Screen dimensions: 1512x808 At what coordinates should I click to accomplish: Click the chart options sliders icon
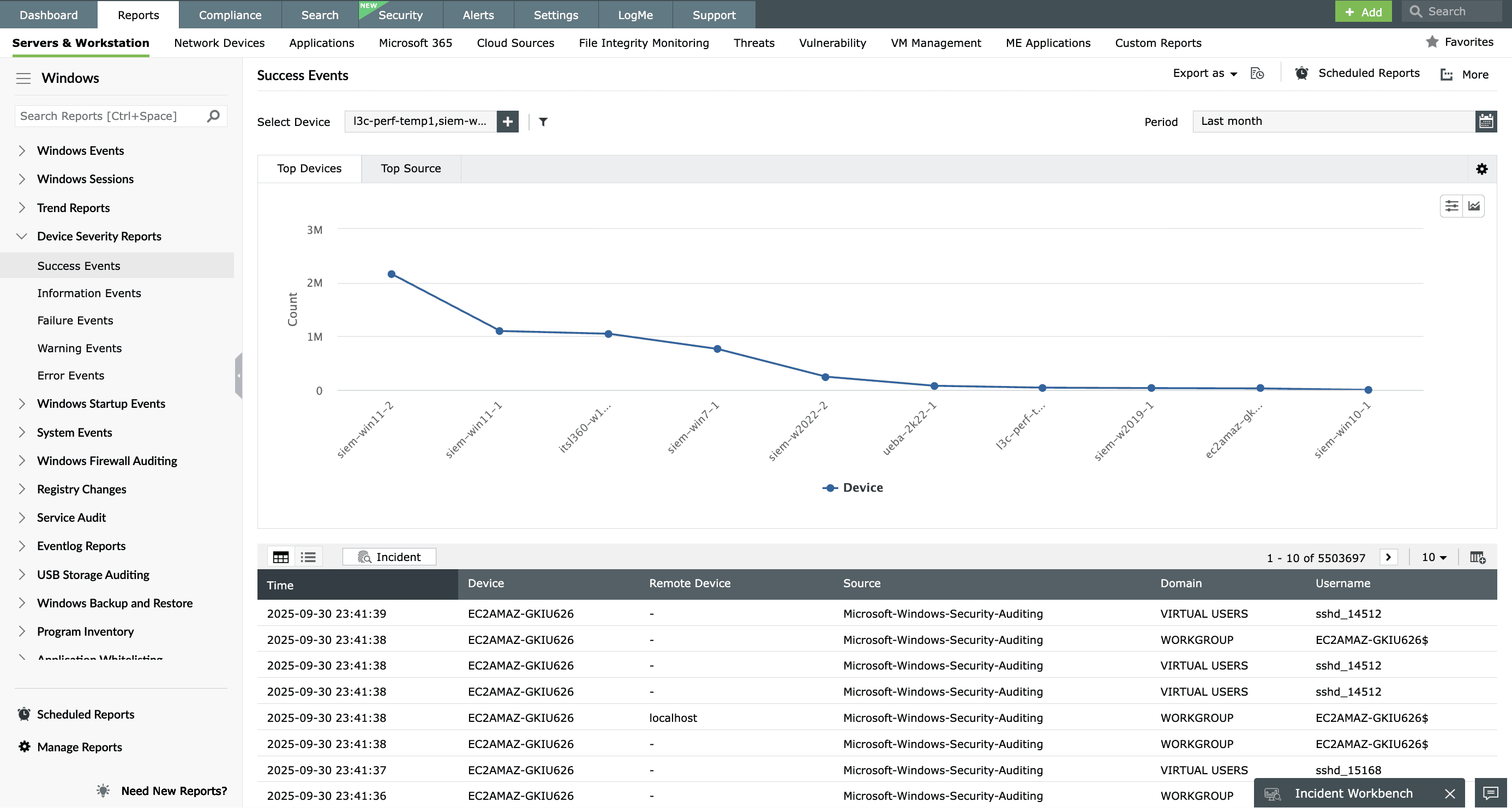(1451, 206)
